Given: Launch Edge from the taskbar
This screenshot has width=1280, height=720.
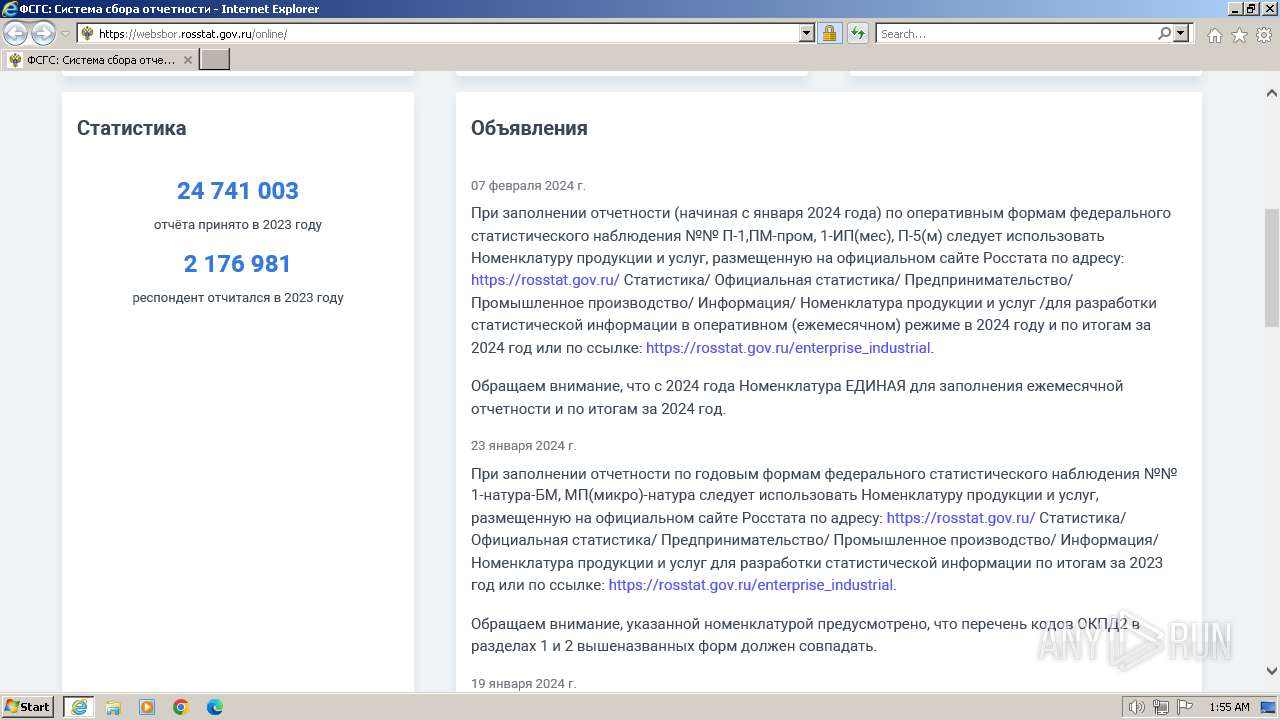Looking at the screenshot, I should (215, 707).
